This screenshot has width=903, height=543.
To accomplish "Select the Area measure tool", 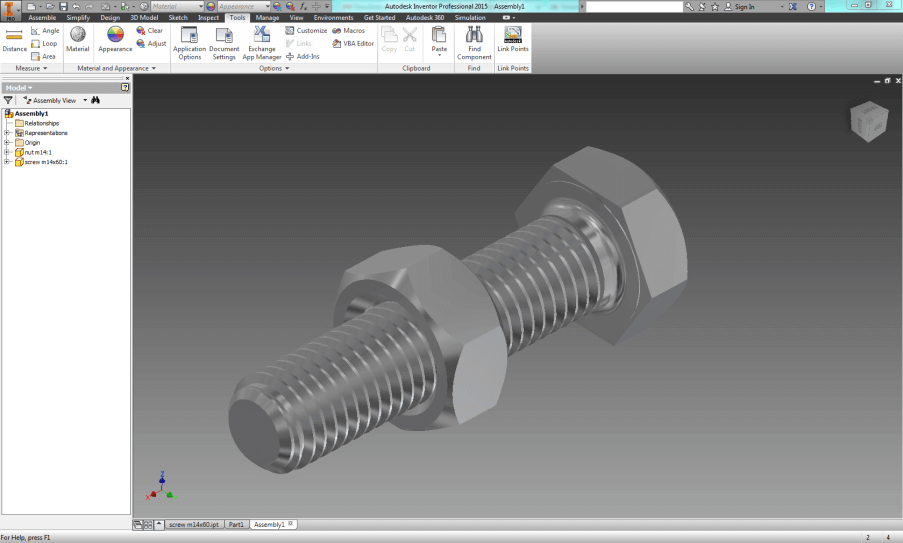I will pos(44,56).
